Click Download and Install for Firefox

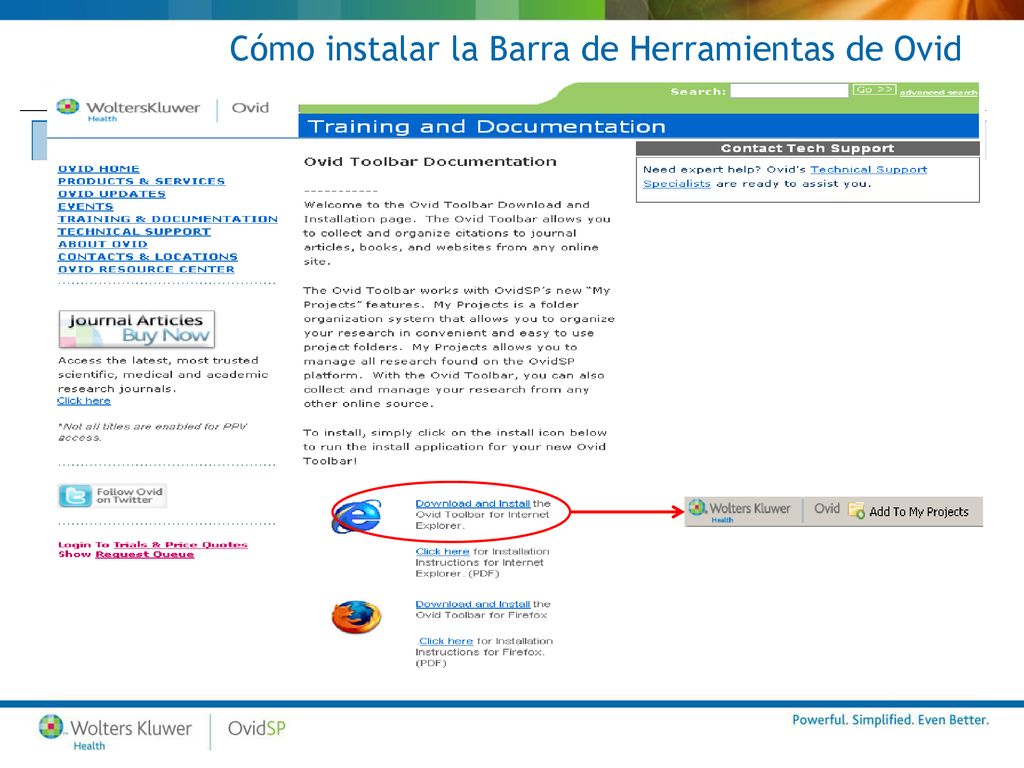point(473,604)
